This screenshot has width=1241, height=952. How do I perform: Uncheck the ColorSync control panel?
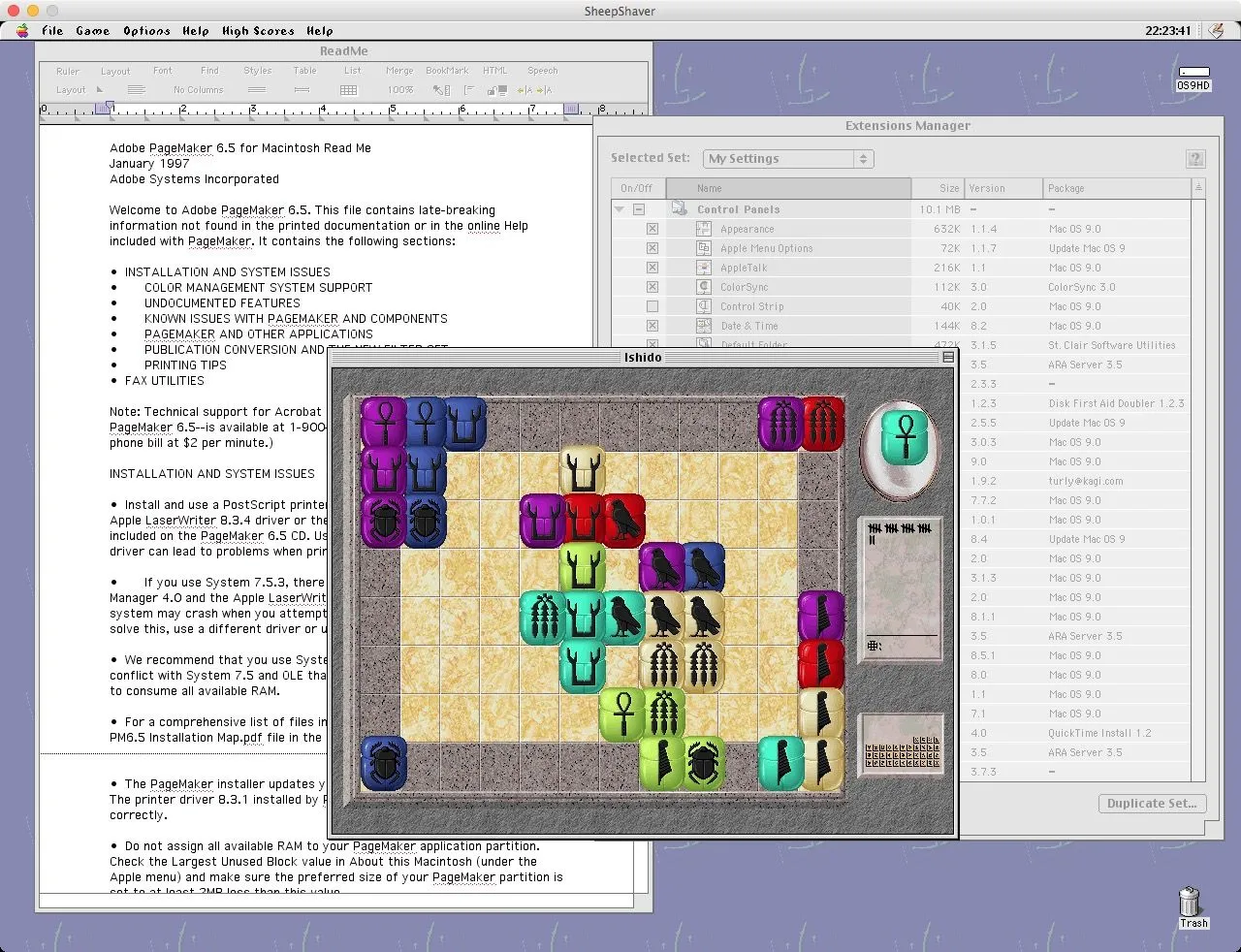[x=652, y=287]
